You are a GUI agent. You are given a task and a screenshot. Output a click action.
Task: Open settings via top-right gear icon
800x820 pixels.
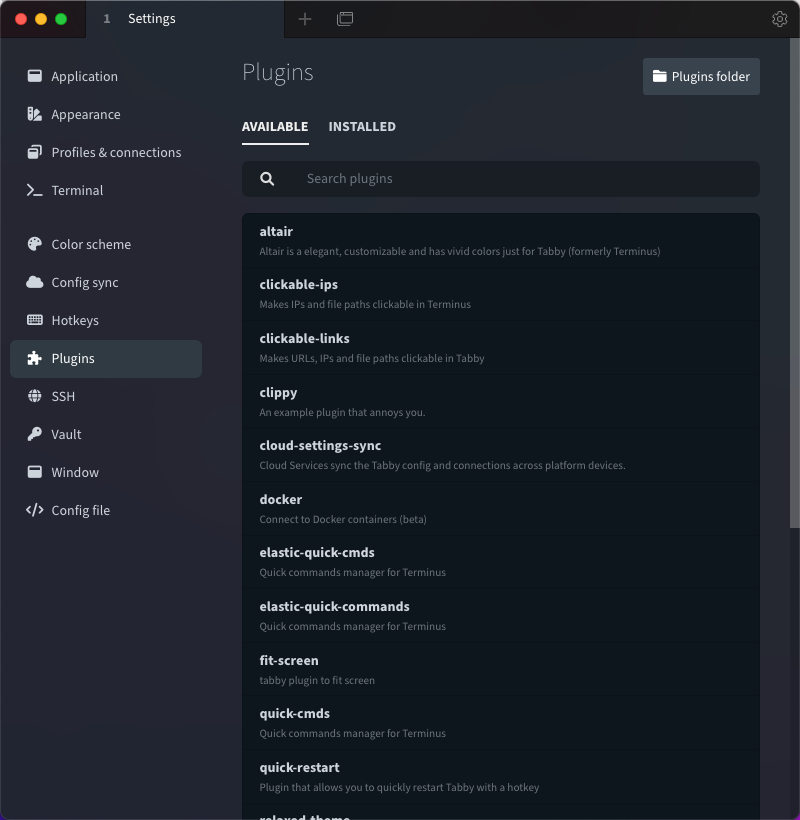[x=780, y=19]
